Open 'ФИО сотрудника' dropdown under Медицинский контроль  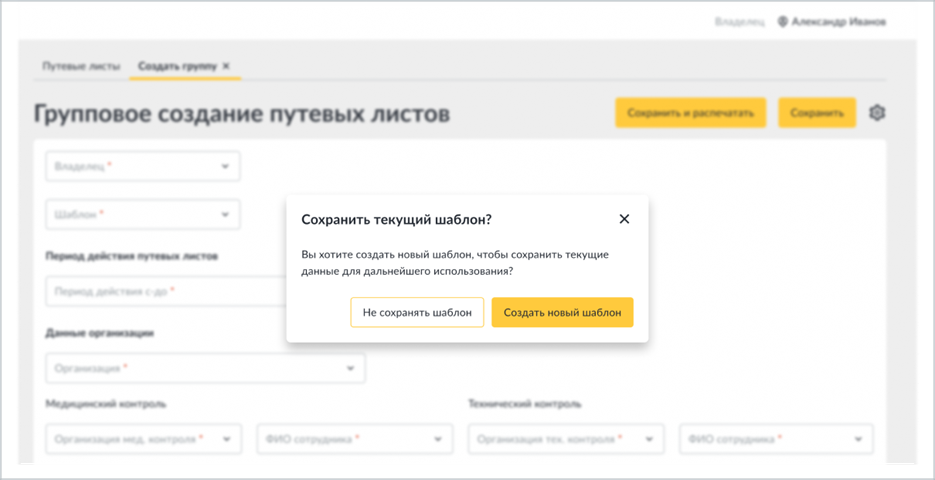pyautogui.click(x=355, y=439)
